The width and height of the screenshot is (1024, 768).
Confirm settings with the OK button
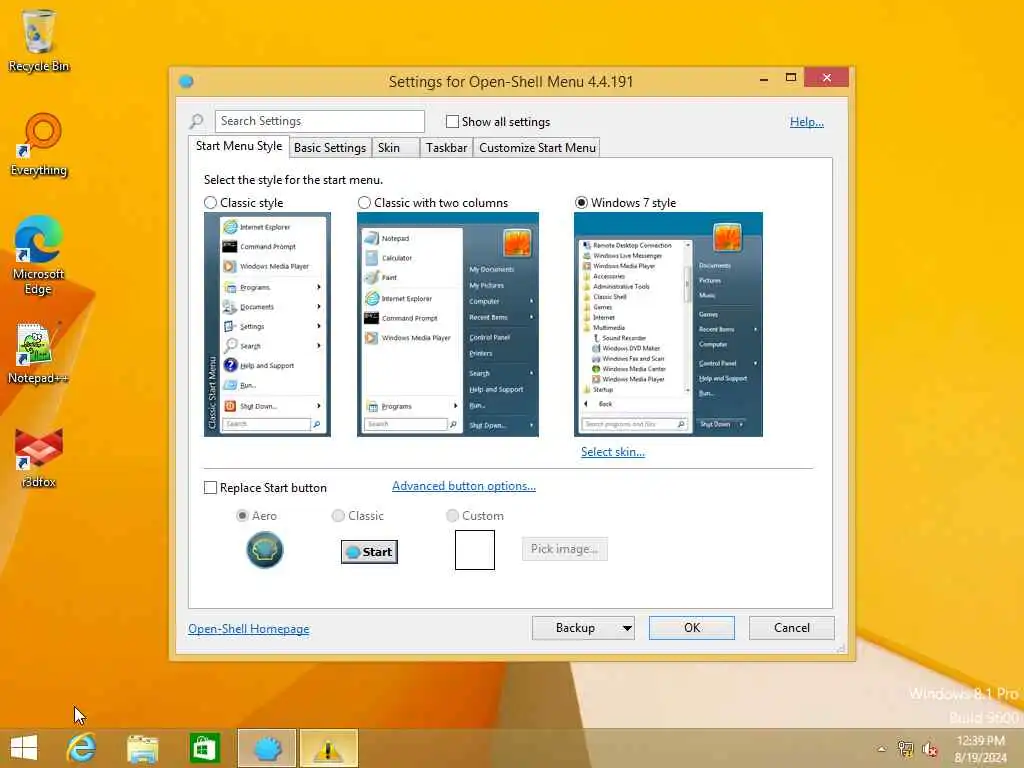(x=692, y=628)
